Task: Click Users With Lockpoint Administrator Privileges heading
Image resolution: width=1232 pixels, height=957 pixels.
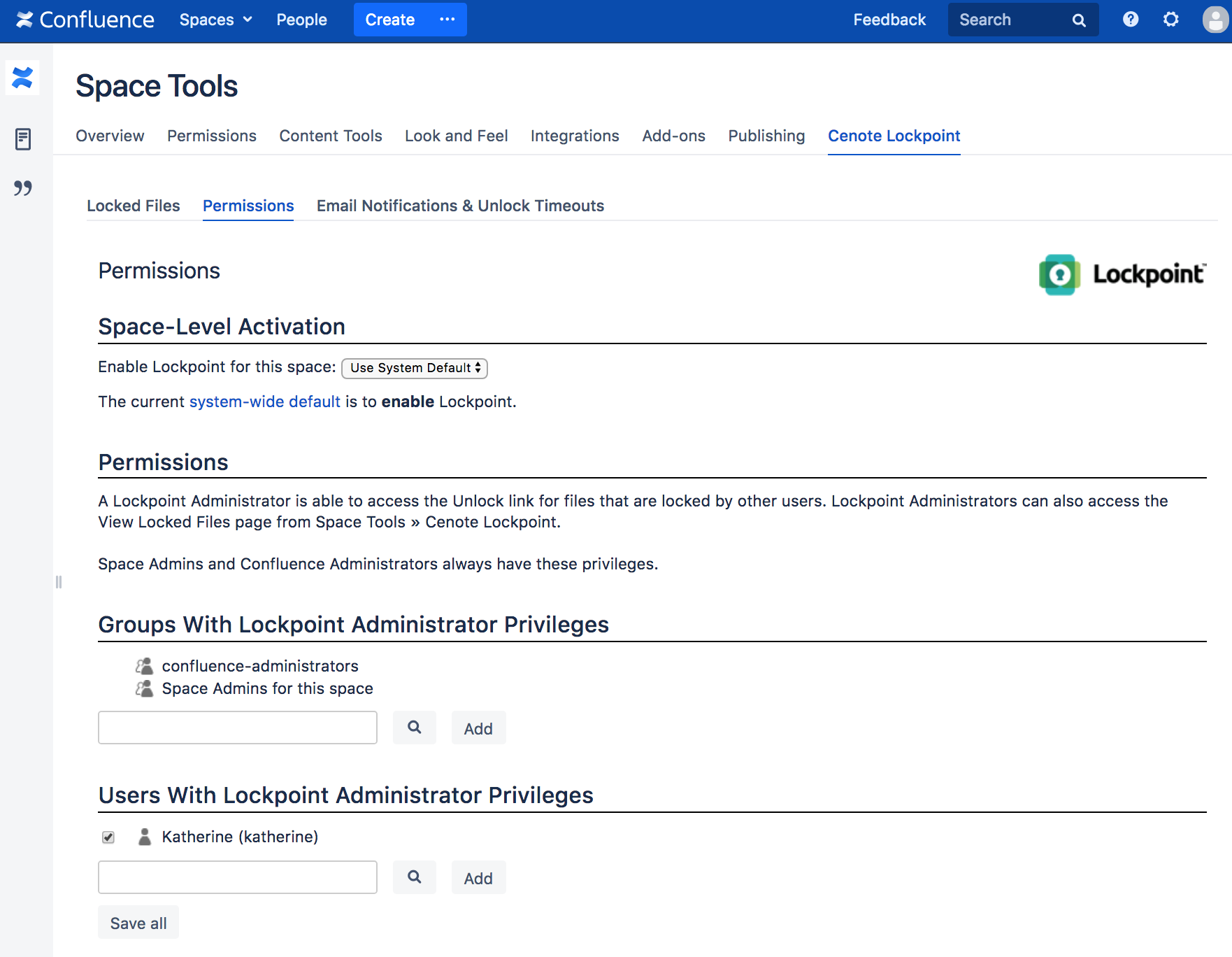Action: [x=346, y=795]
